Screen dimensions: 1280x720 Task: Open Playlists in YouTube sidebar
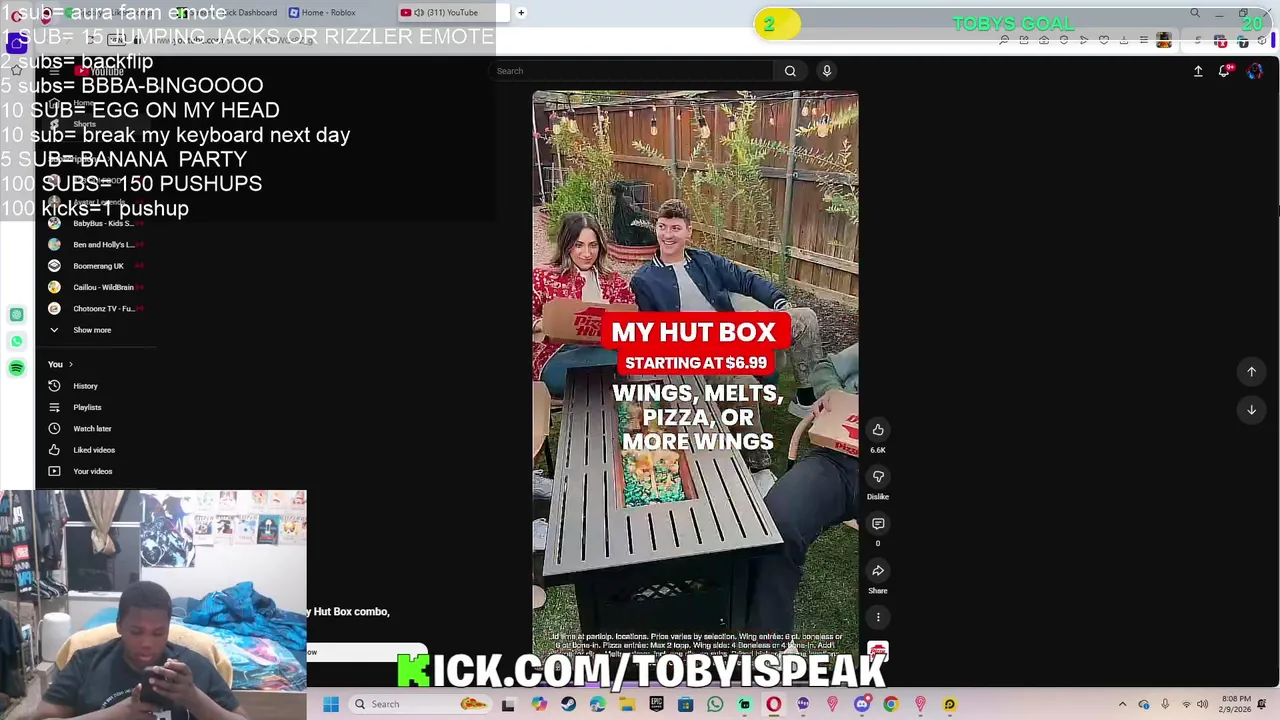coord(87,407)
